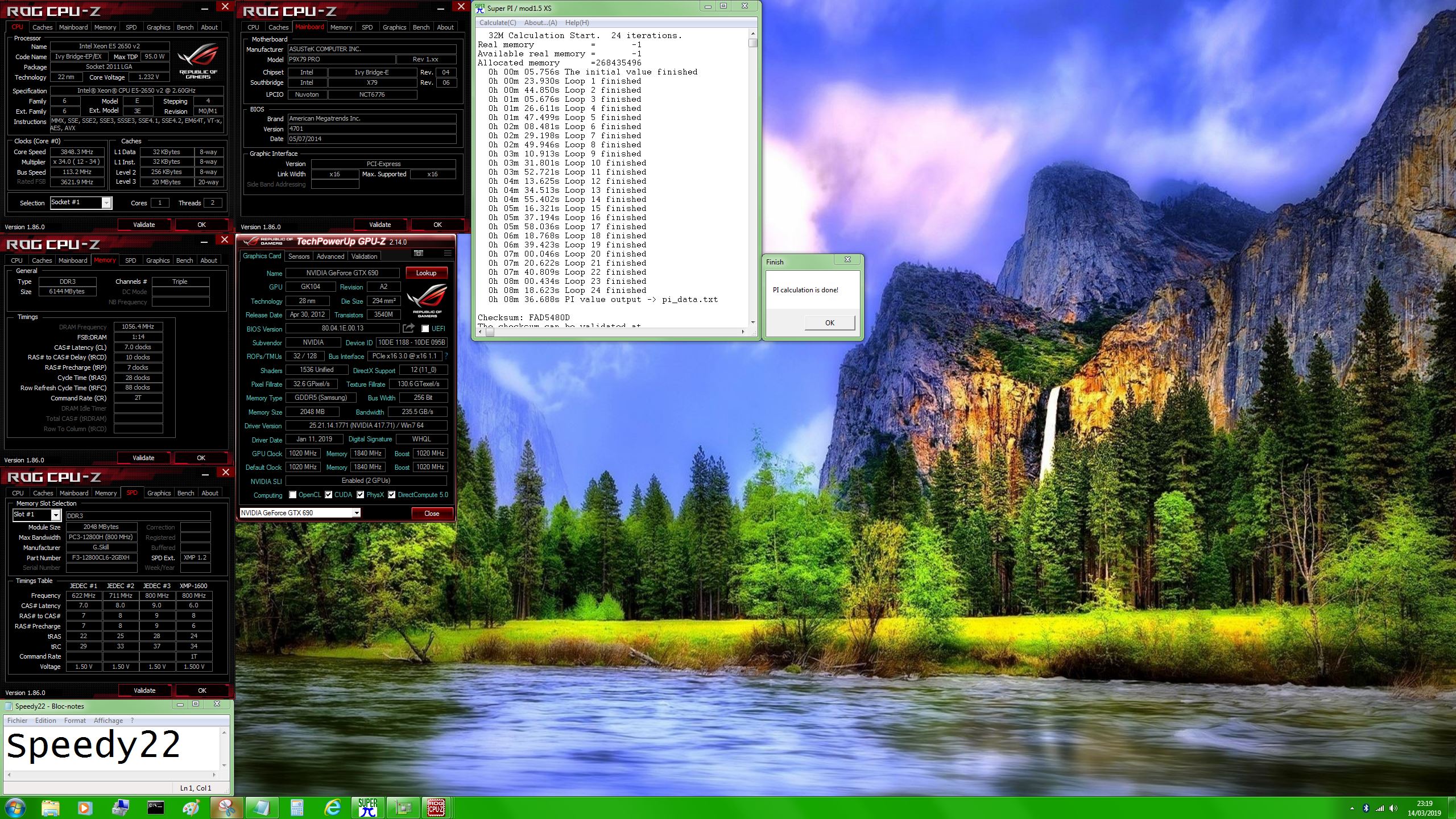Screen dimensions: 1456x819
Task: Click the Core Speed value 3848.3 MHz
Action: (x=77, y=152)
